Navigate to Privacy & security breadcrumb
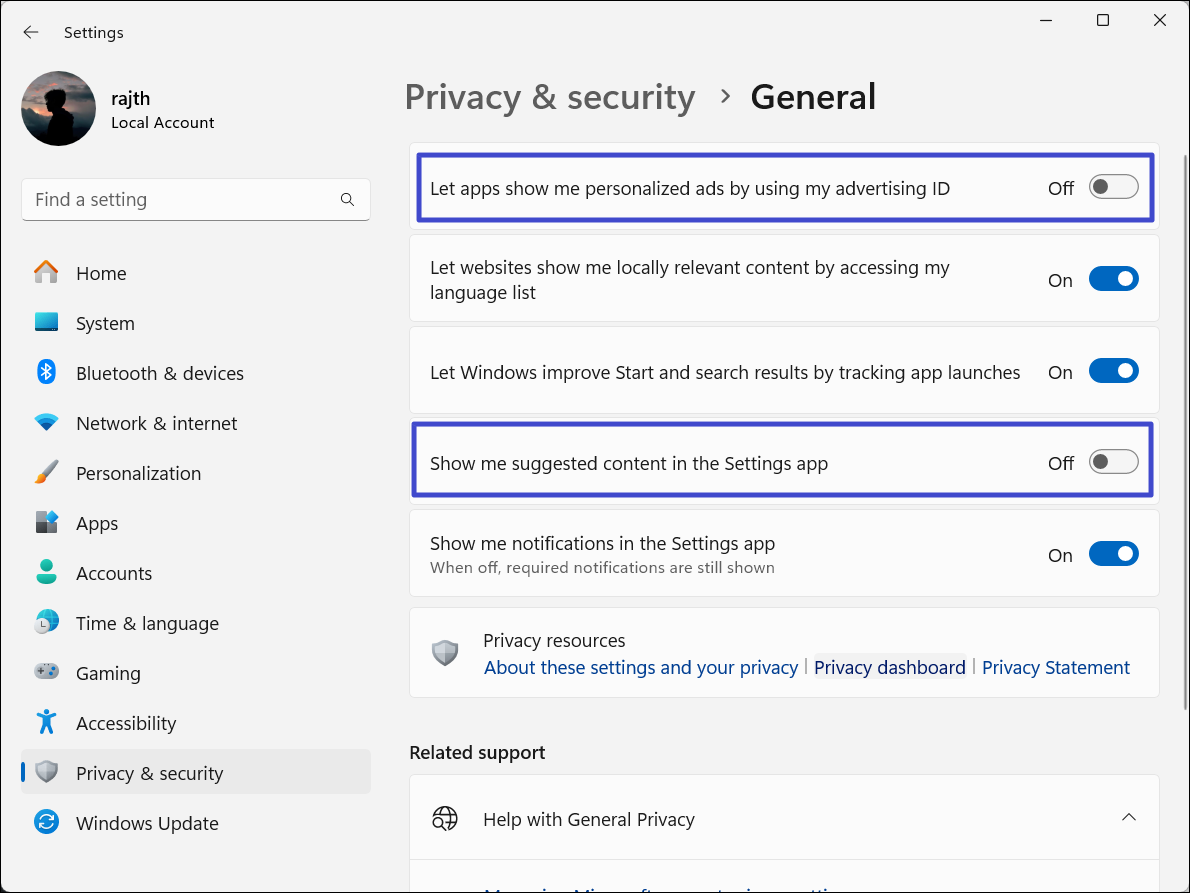Screen dimensions: 1190x893 tap(549, 97)
